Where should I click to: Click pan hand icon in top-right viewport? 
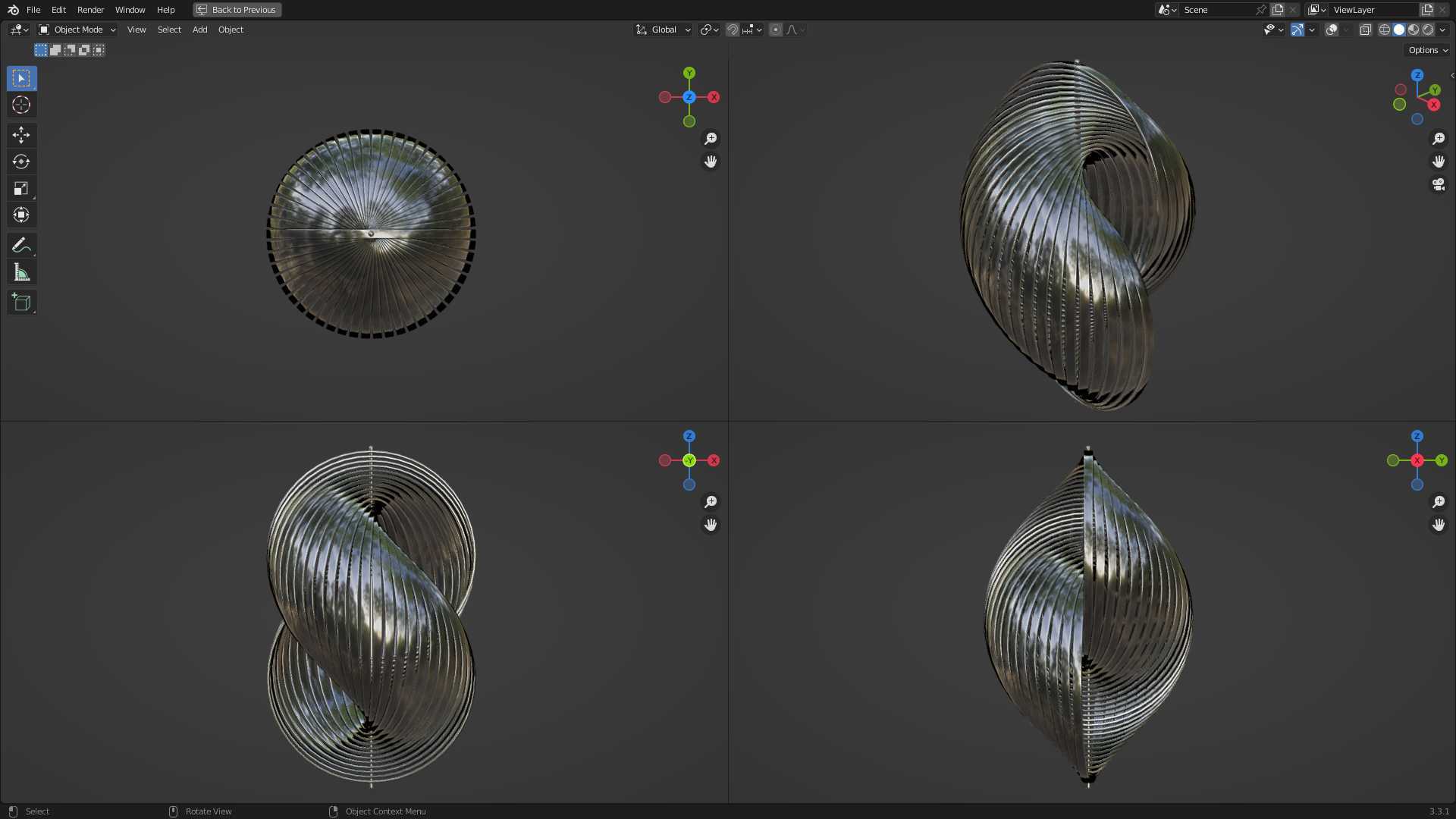coord(1439,162)
